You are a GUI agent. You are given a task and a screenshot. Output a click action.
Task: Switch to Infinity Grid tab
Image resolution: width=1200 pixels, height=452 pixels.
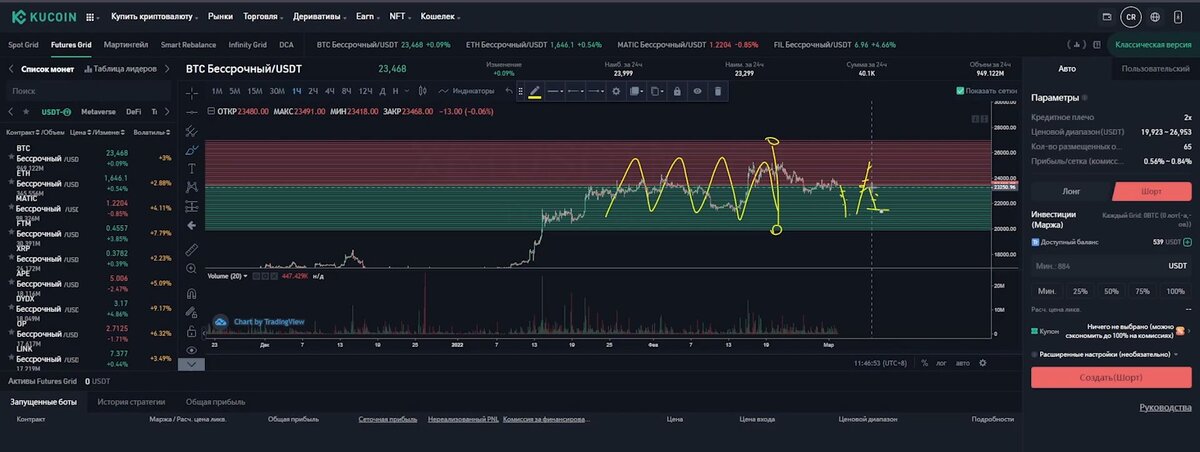pyautogui.click(x=247, y=45)
